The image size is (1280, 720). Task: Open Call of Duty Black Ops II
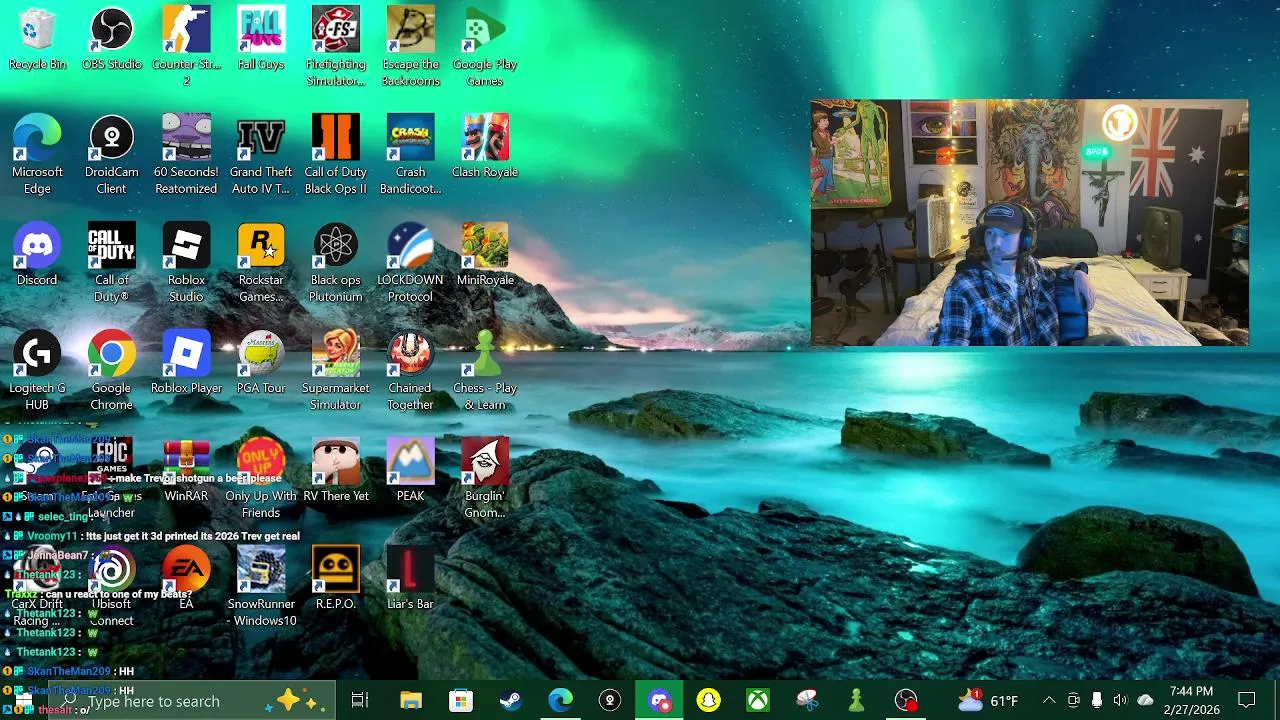[336, 155]
